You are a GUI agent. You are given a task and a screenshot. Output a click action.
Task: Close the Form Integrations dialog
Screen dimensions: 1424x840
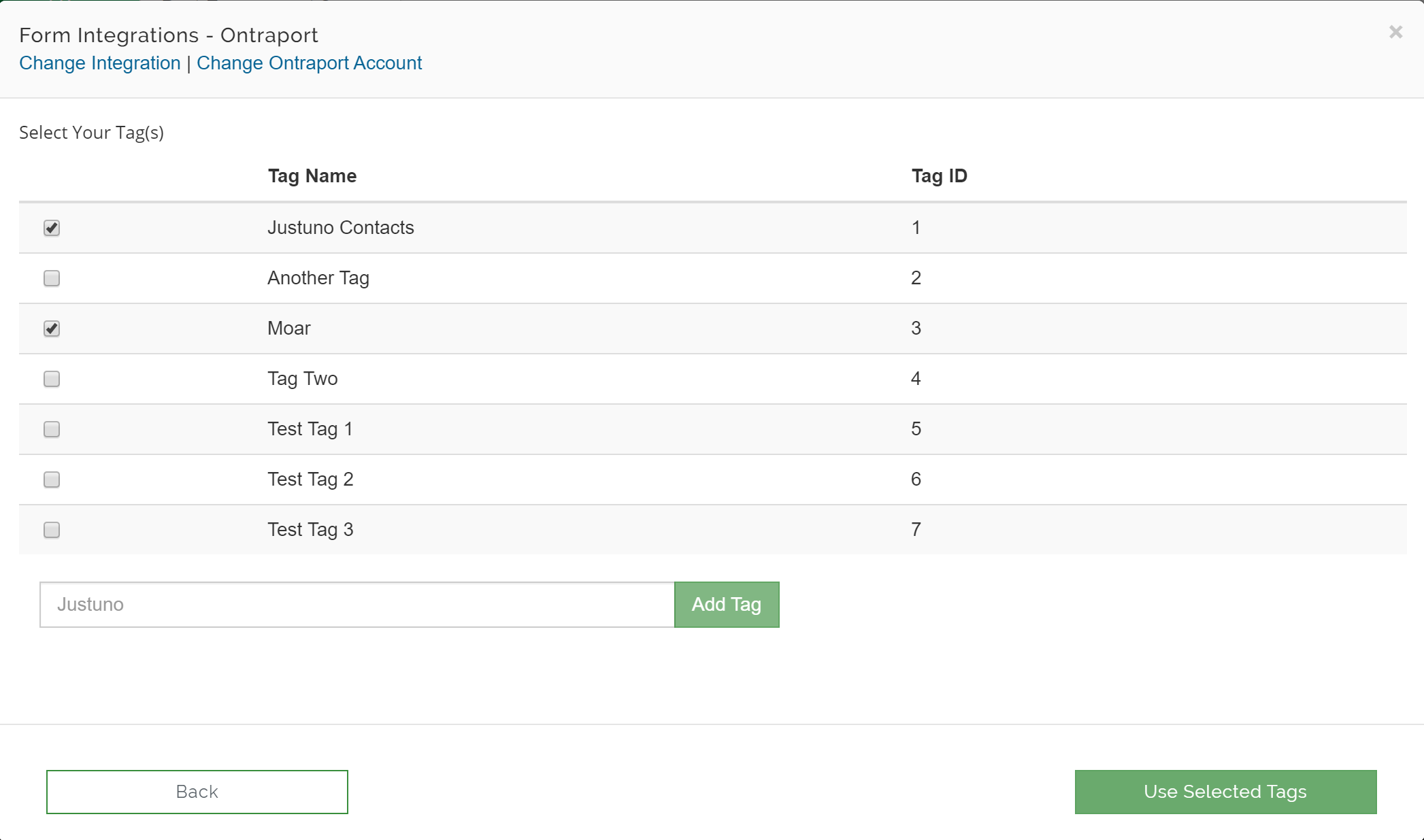coord(1395,32)
